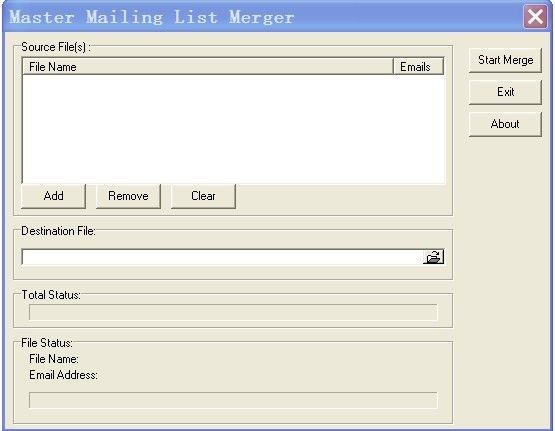Close the Master Mailing List Merger window
The width and height of the screenshot is (555, 431).
[x=535, y=16]
